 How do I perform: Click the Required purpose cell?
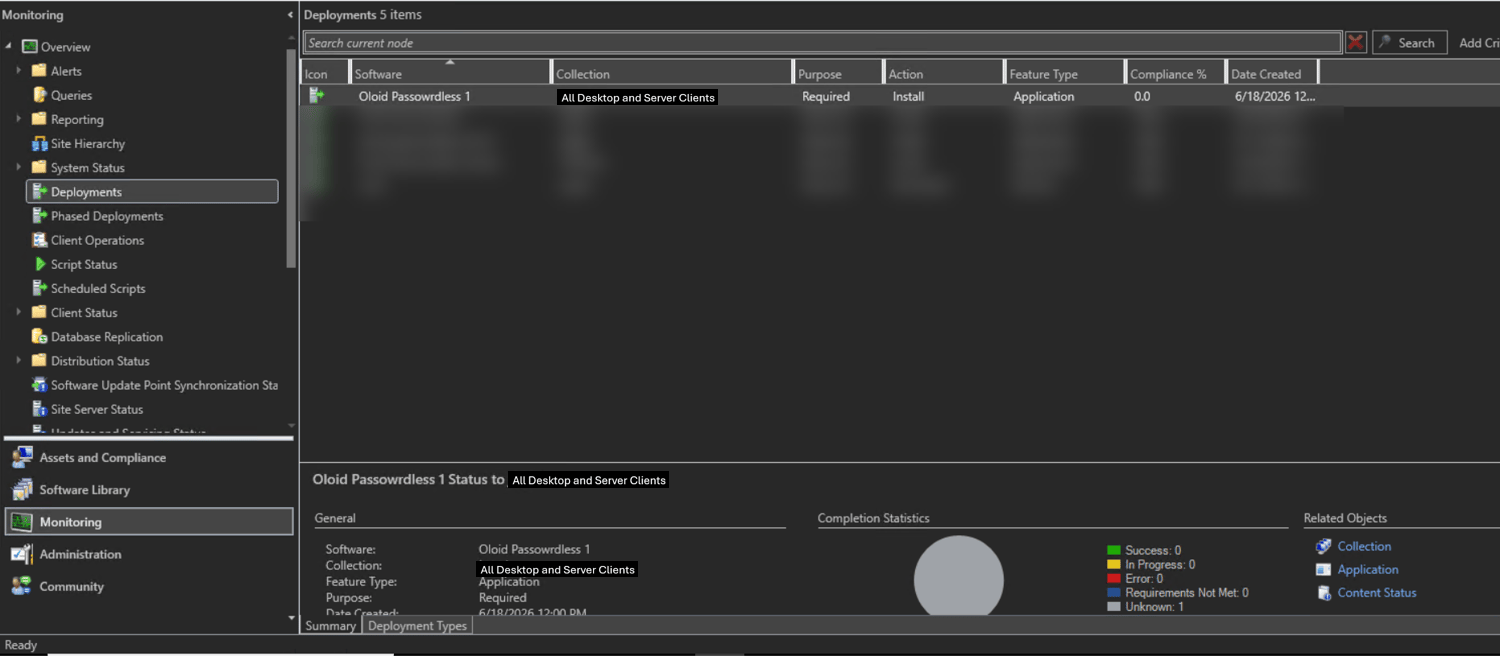(x=826, y=97)
